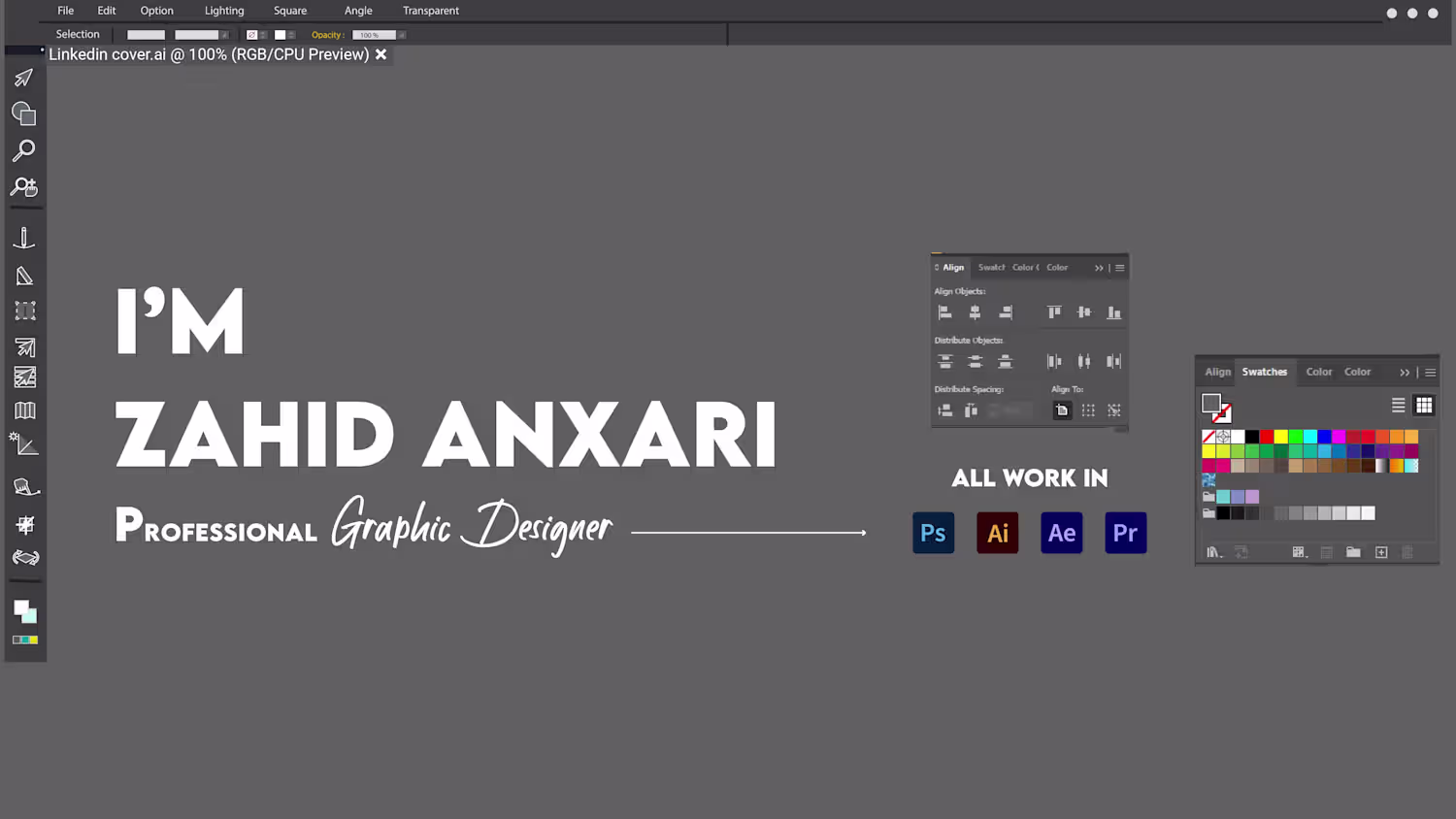This screenshot has width=1456, height=819.
Task: Click Vertical Distribute Space icon
Action: [944, 410]
